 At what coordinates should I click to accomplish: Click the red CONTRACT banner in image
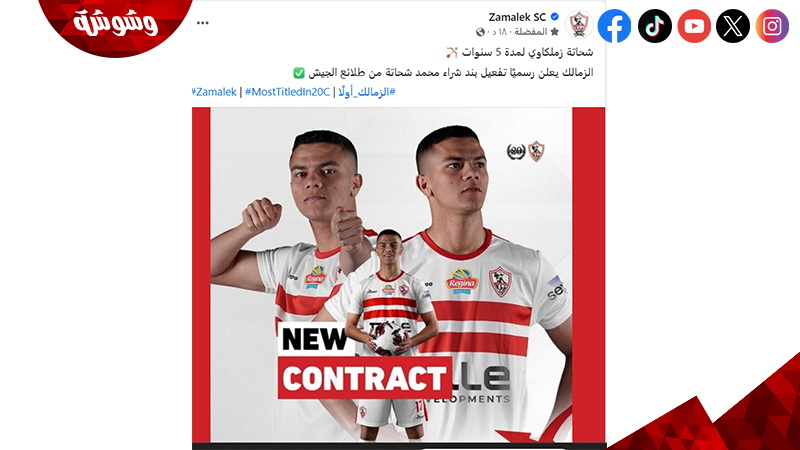tap(364, 378)
